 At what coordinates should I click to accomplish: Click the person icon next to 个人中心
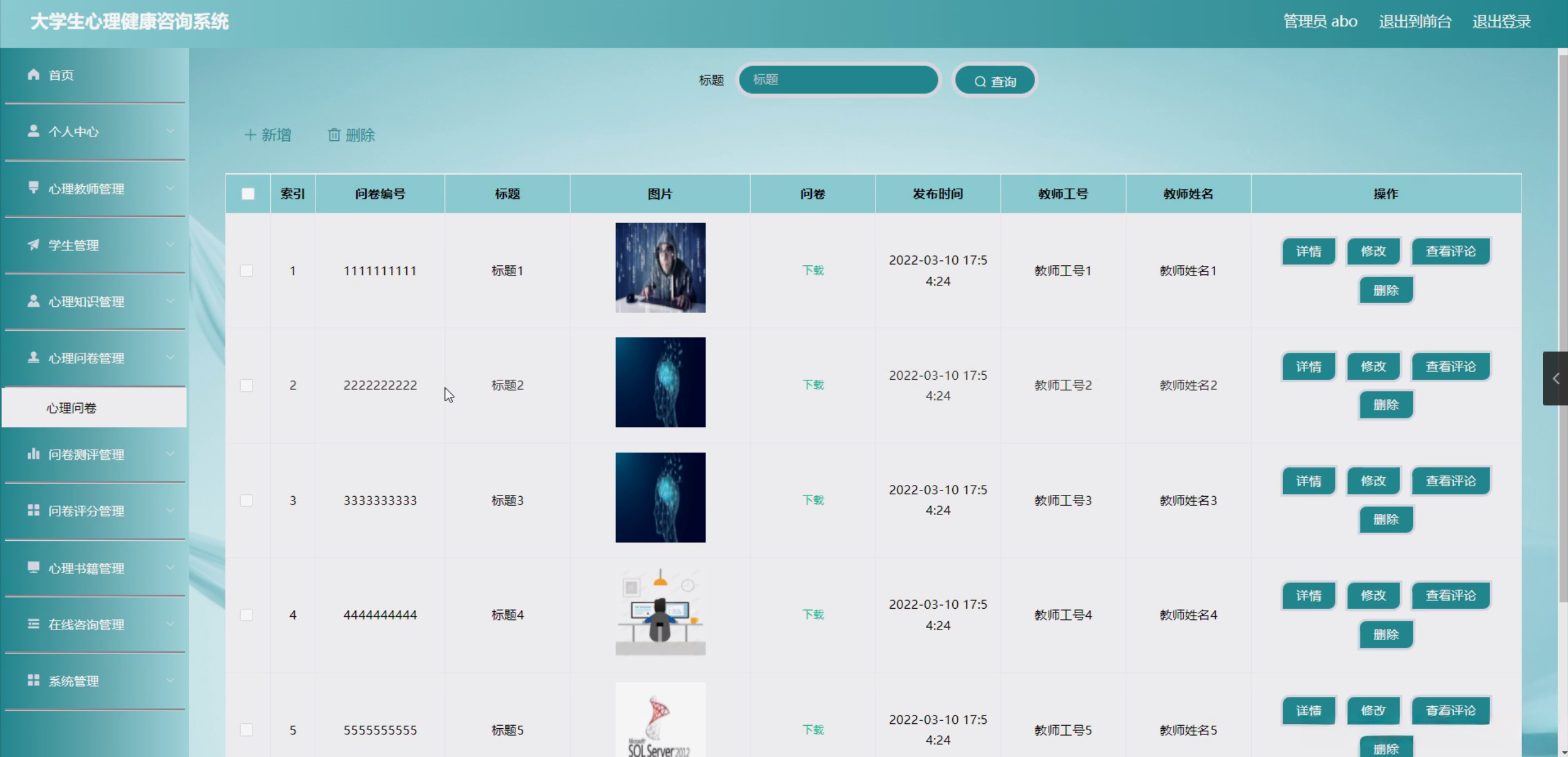(34, 131)
